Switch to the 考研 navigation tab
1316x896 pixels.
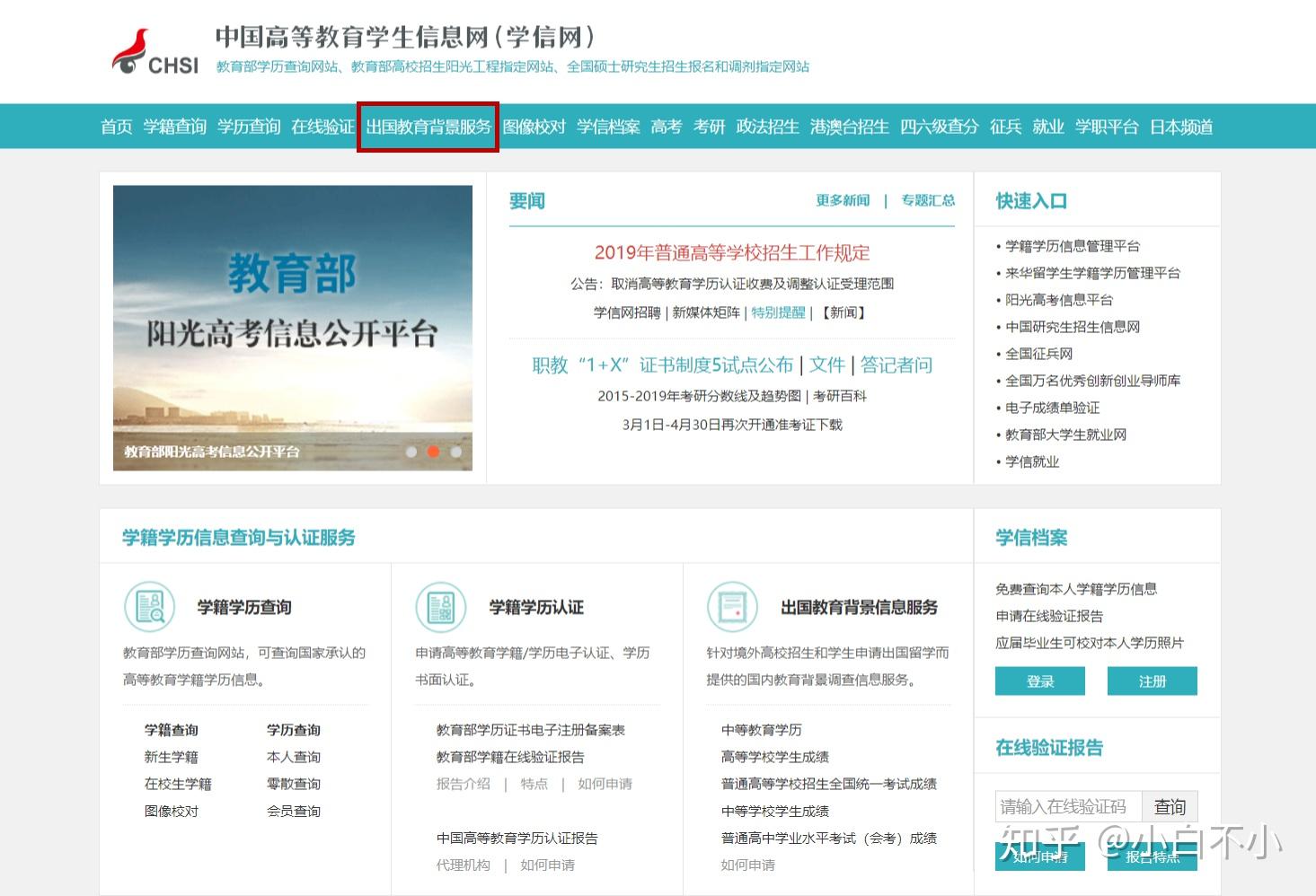[709, 127]
